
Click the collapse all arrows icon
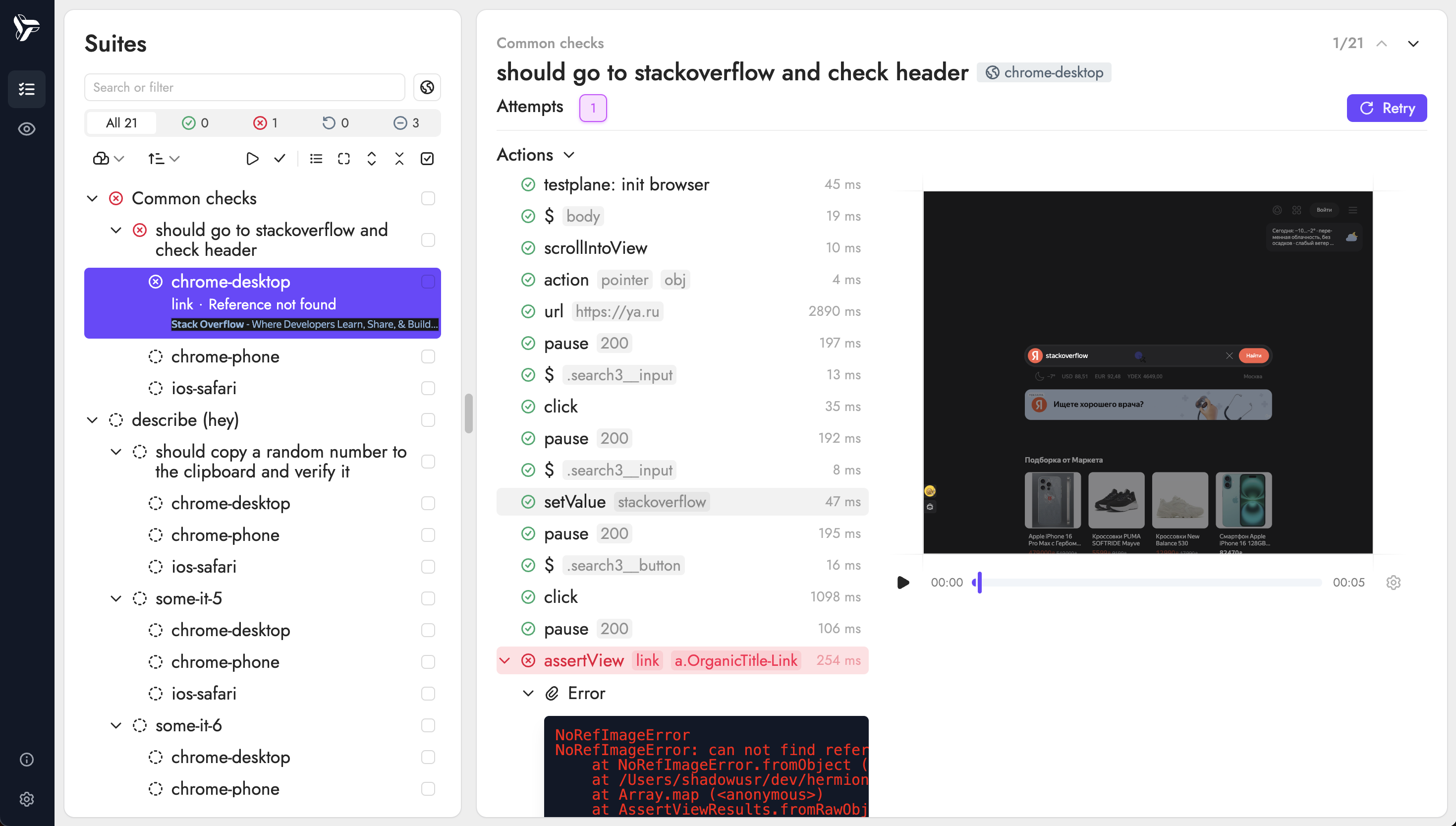click(x=399, y=159)
